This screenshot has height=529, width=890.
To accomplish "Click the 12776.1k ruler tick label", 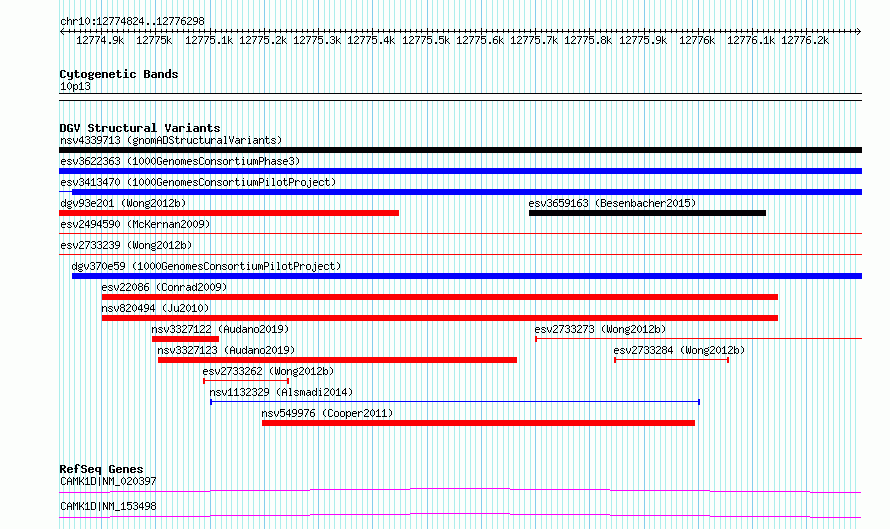I will [x=750, y=40].
